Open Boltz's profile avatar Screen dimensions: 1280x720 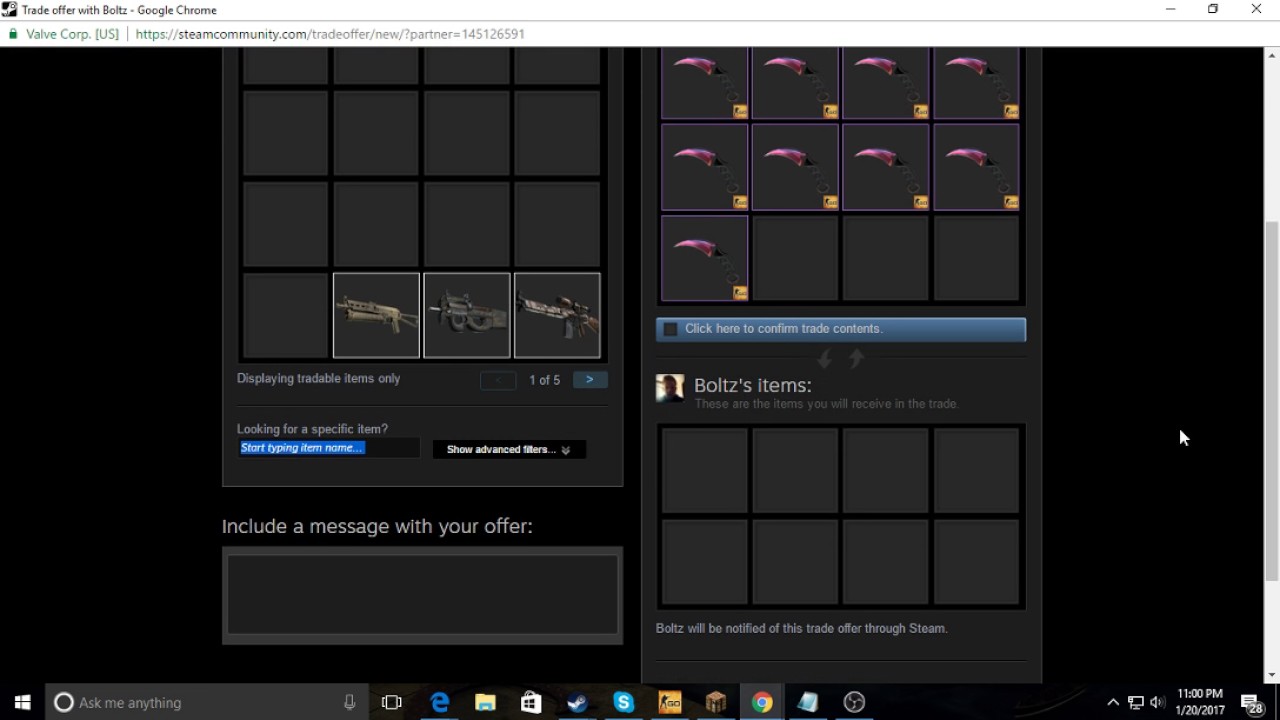tap(670, 389)
